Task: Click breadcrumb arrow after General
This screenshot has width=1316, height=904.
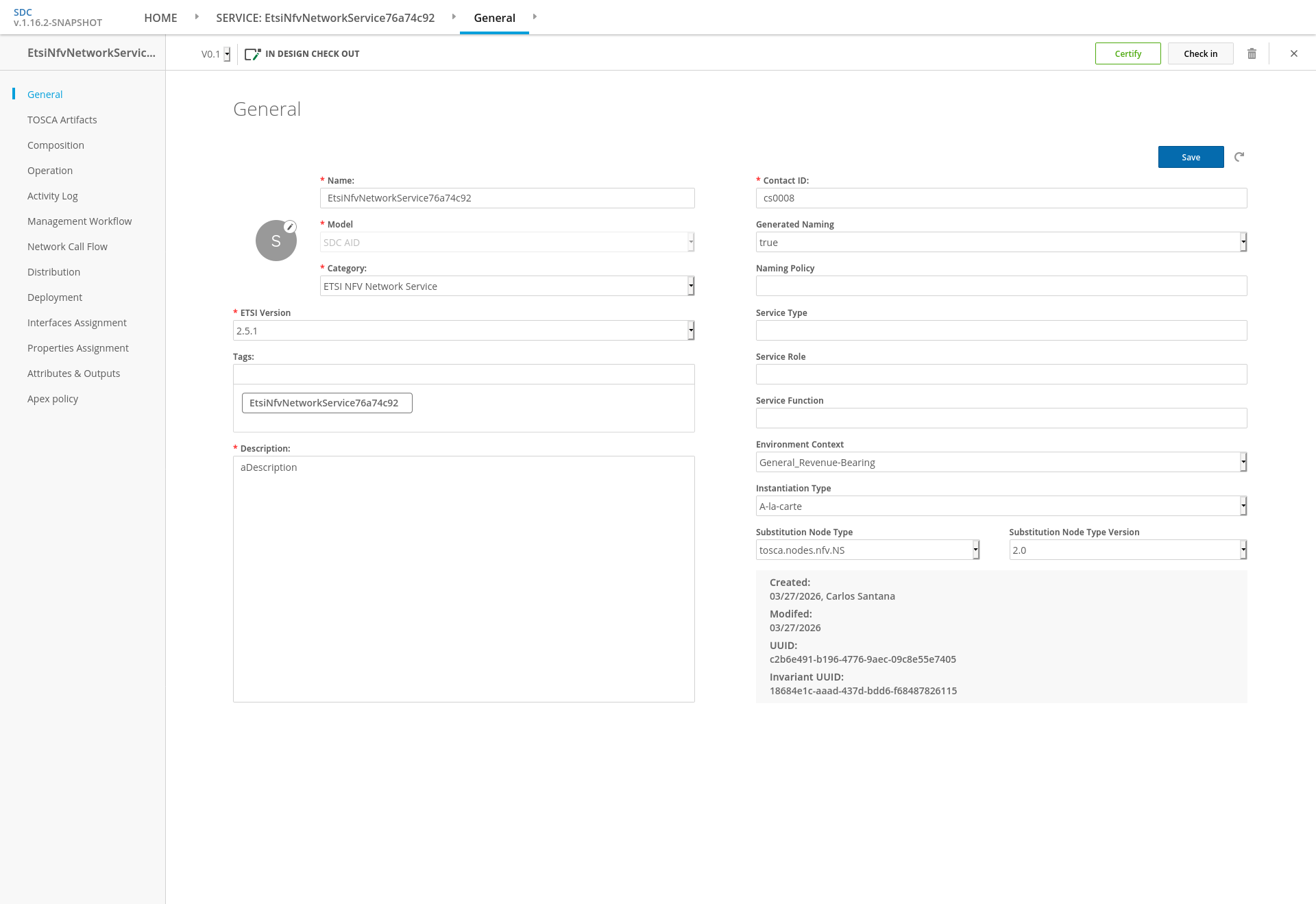Action: (x=535, y=16)
